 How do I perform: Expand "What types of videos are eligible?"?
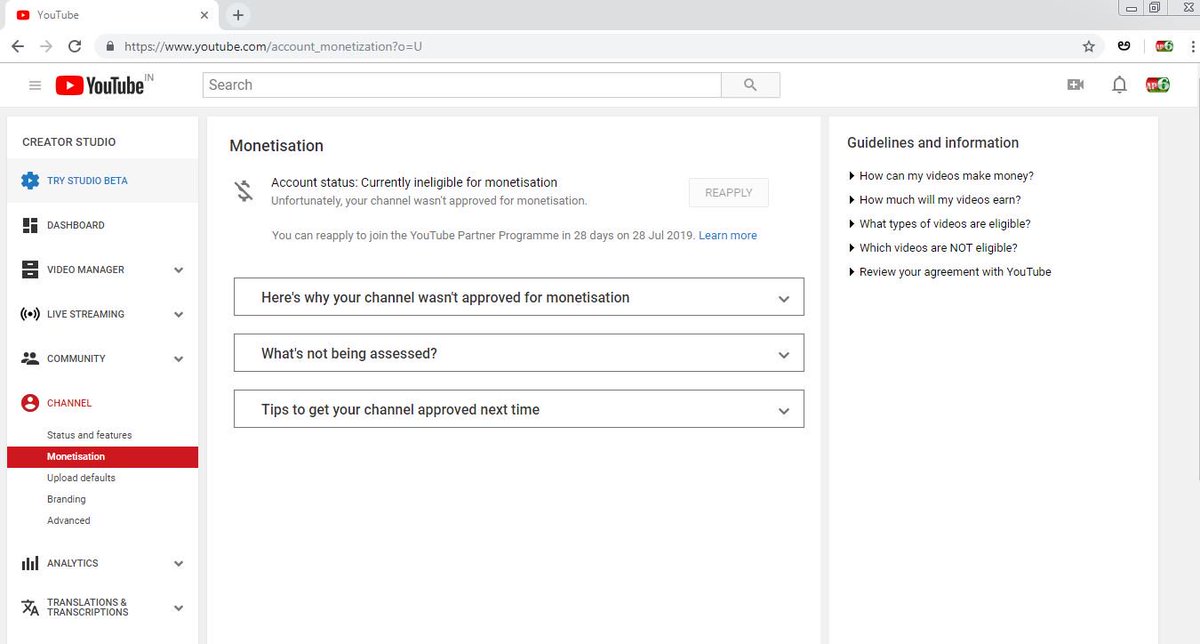click(x=939, y=224)
